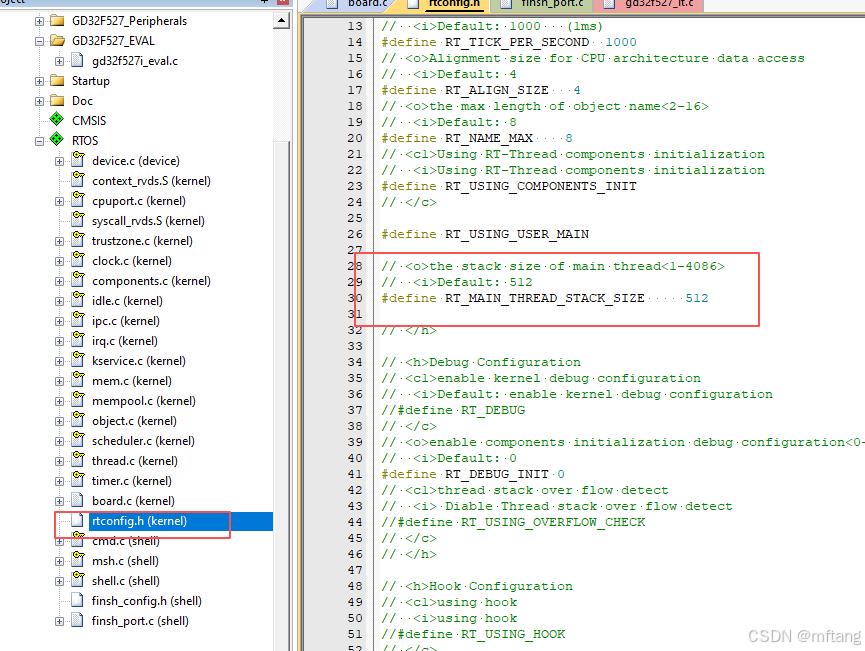Screen dimensions: 865x651
Task: Click line 37 commented RT_DEBUG define
Action: tap(453, 410)
